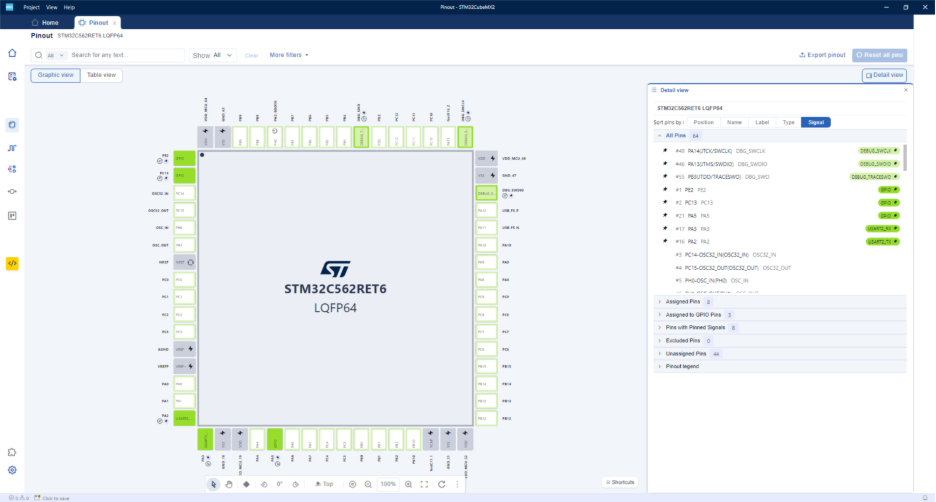Sort pins by Name
This screenshot has width=936, height=502.
point(734,122)
